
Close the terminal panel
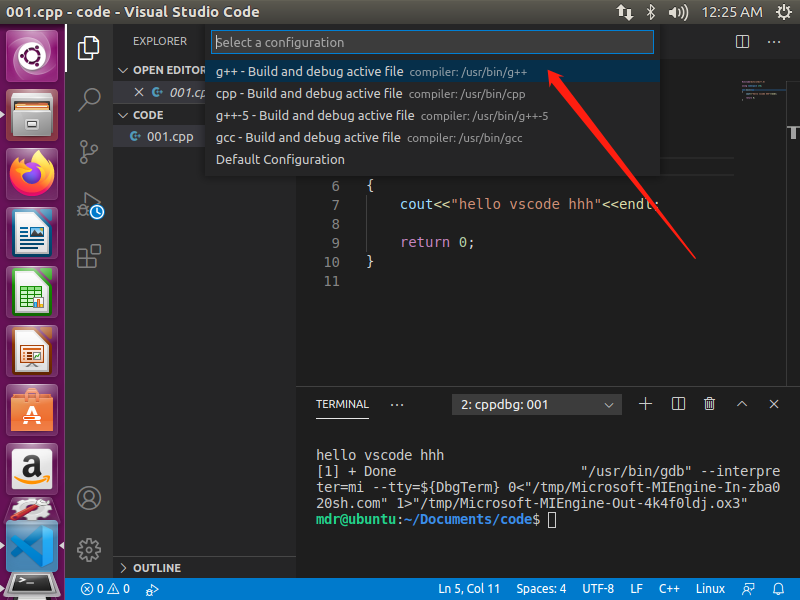[x=774, y=404]
